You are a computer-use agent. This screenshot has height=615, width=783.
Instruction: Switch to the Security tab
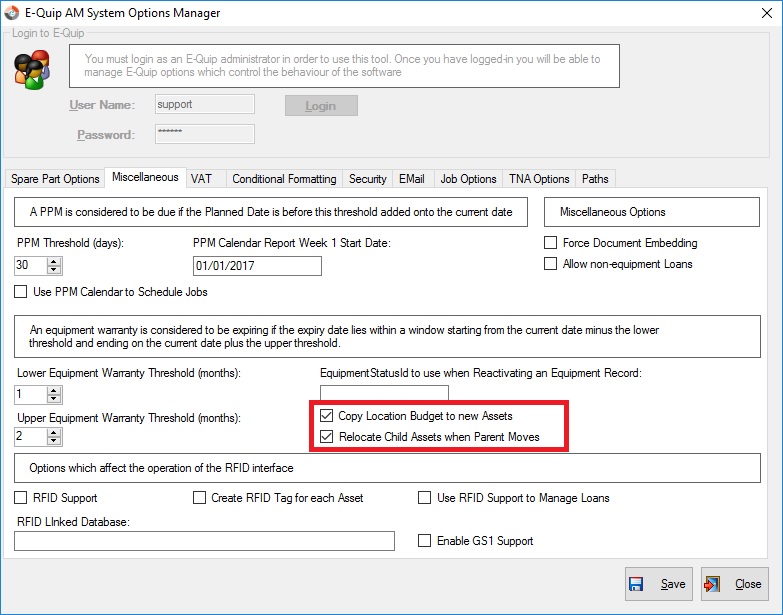click(368, 179)
